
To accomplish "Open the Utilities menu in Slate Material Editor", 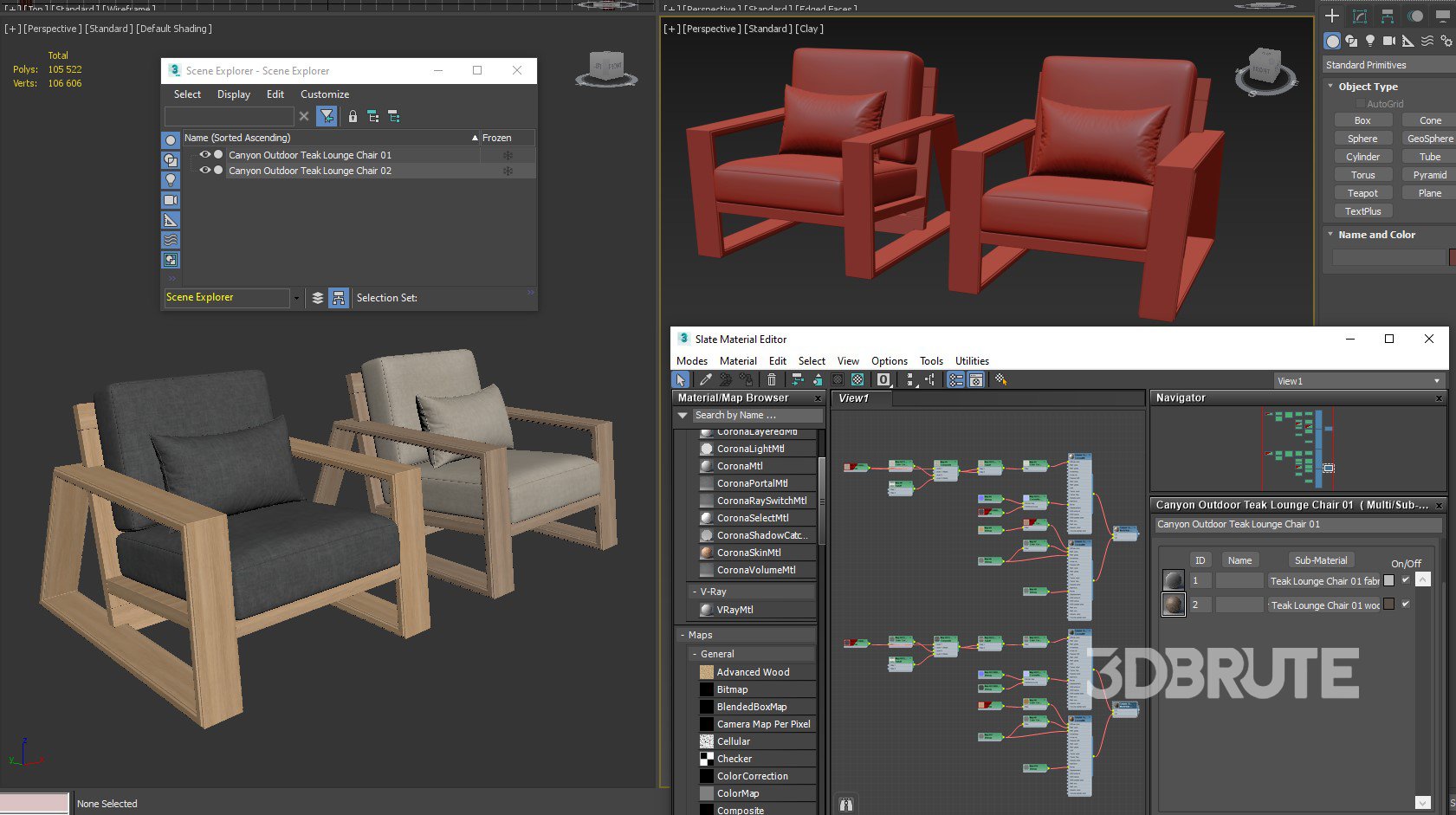I will [971, 361].
